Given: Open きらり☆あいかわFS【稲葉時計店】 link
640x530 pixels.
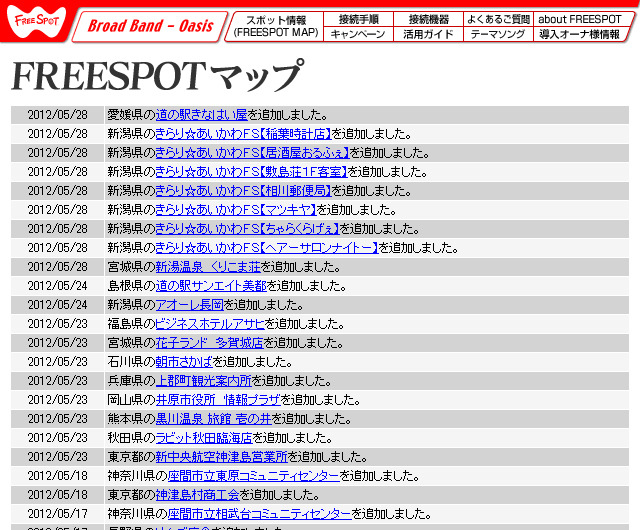Looking at the screenshot, I should pyautogui.click(x=243, y=134).
